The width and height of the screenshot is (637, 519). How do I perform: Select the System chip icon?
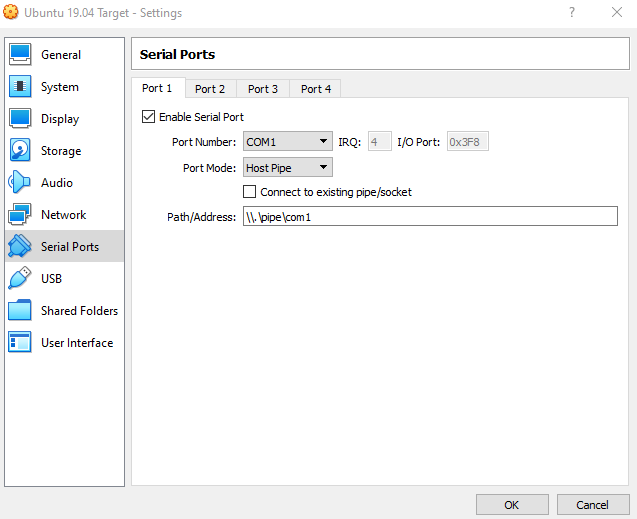(x=20, y=87)
